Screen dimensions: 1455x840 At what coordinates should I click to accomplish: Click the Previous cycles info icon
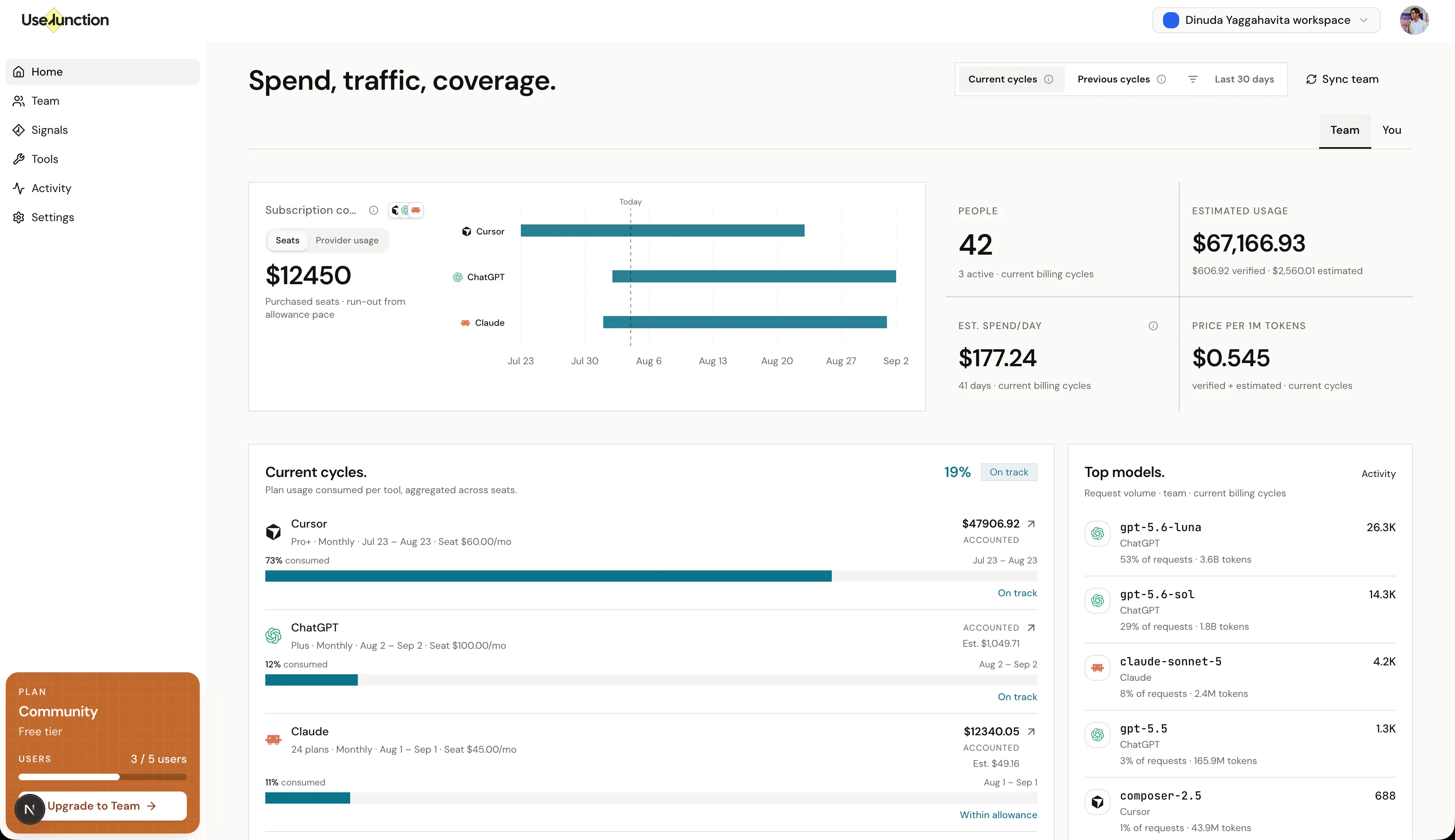tap(1161, 79)
